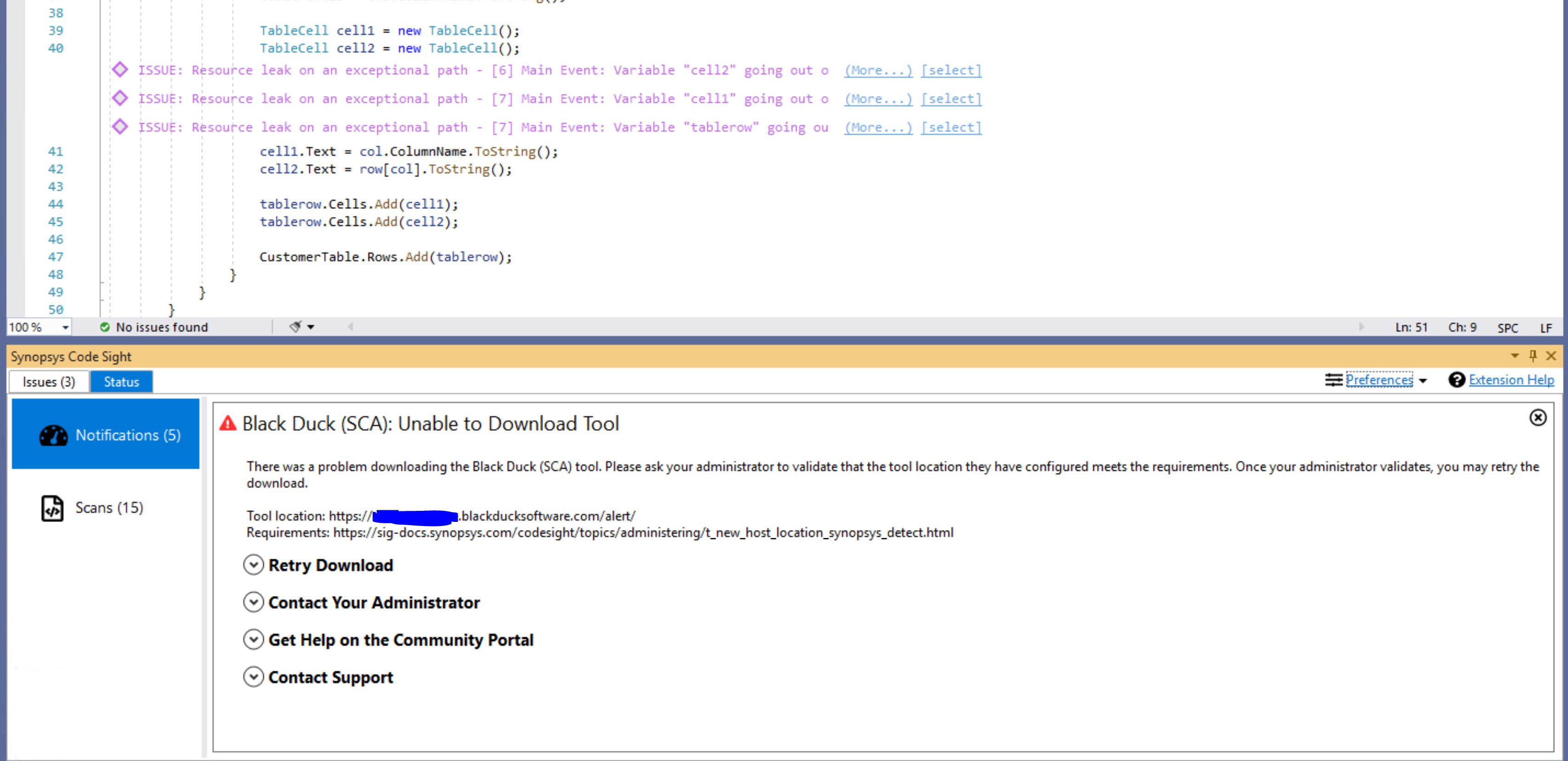Open the code cleanup dropdown arrow
This screenshot has height=761, width=1568.
(311, 327)
